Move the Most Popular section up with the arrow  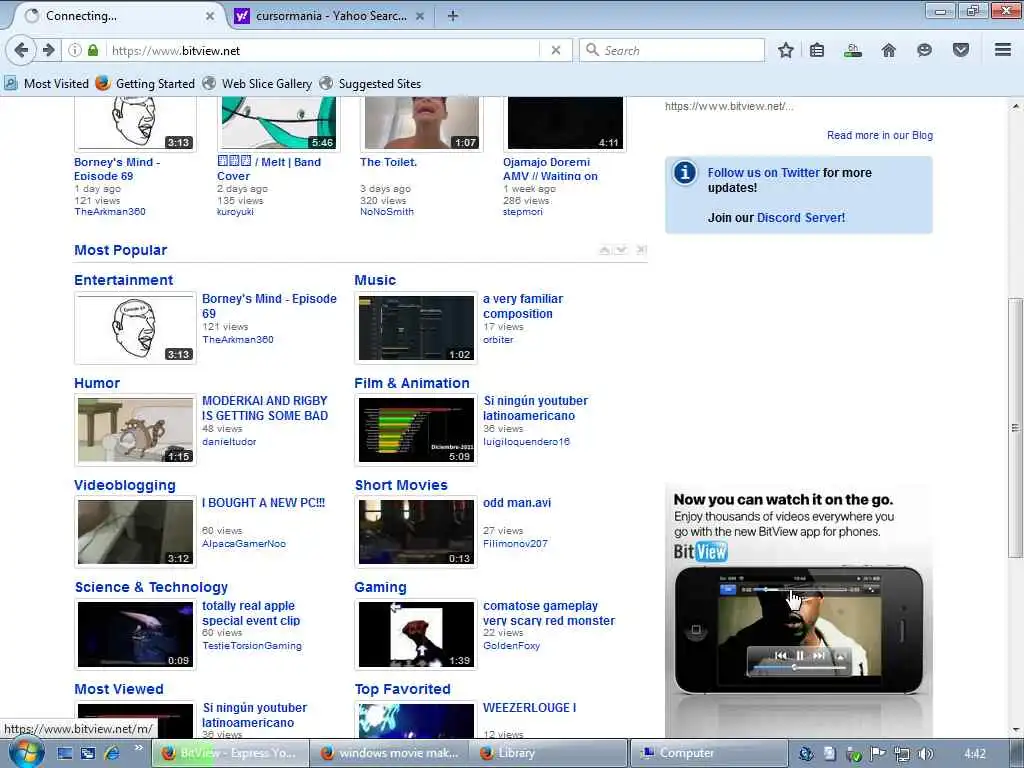[605, 250]
